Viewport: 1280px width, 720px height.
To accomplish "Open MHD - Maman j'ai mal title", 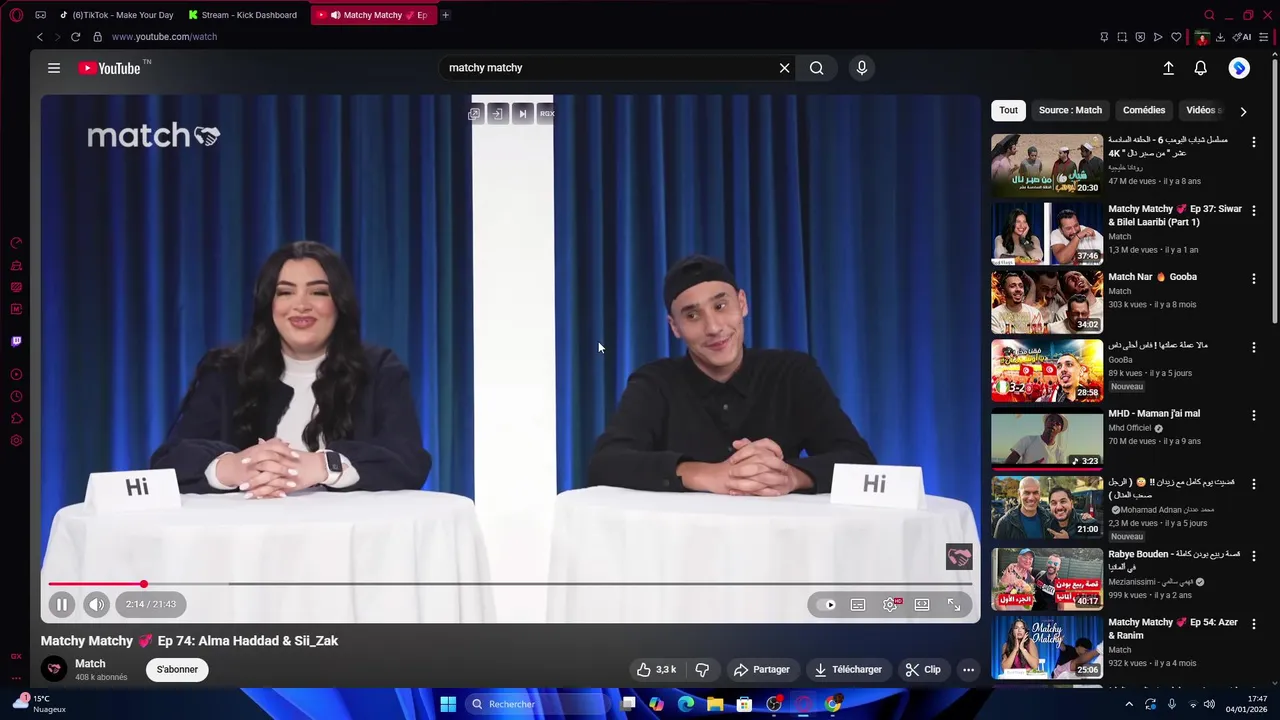I will click(x=1154, y=414).
